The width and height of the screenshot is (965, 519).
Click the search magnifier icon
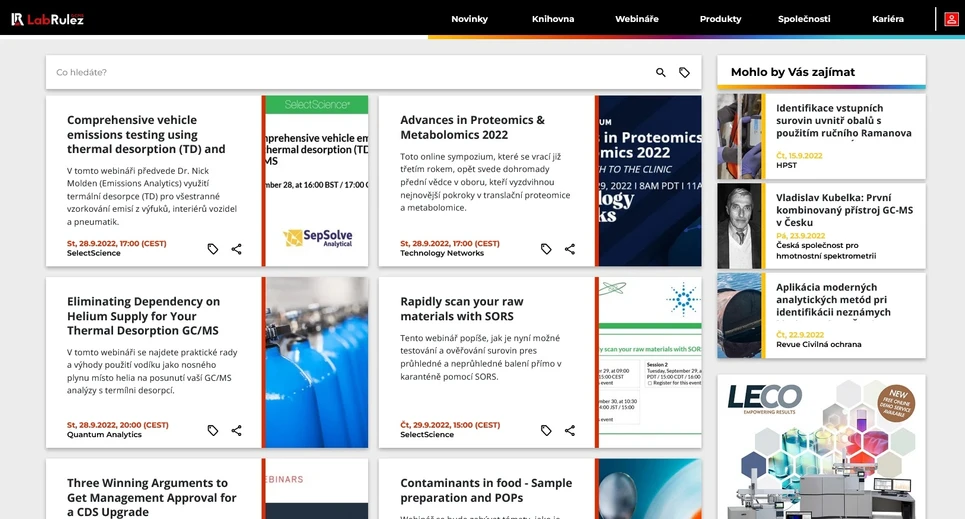pyautogui.click(x=660, y=72)
